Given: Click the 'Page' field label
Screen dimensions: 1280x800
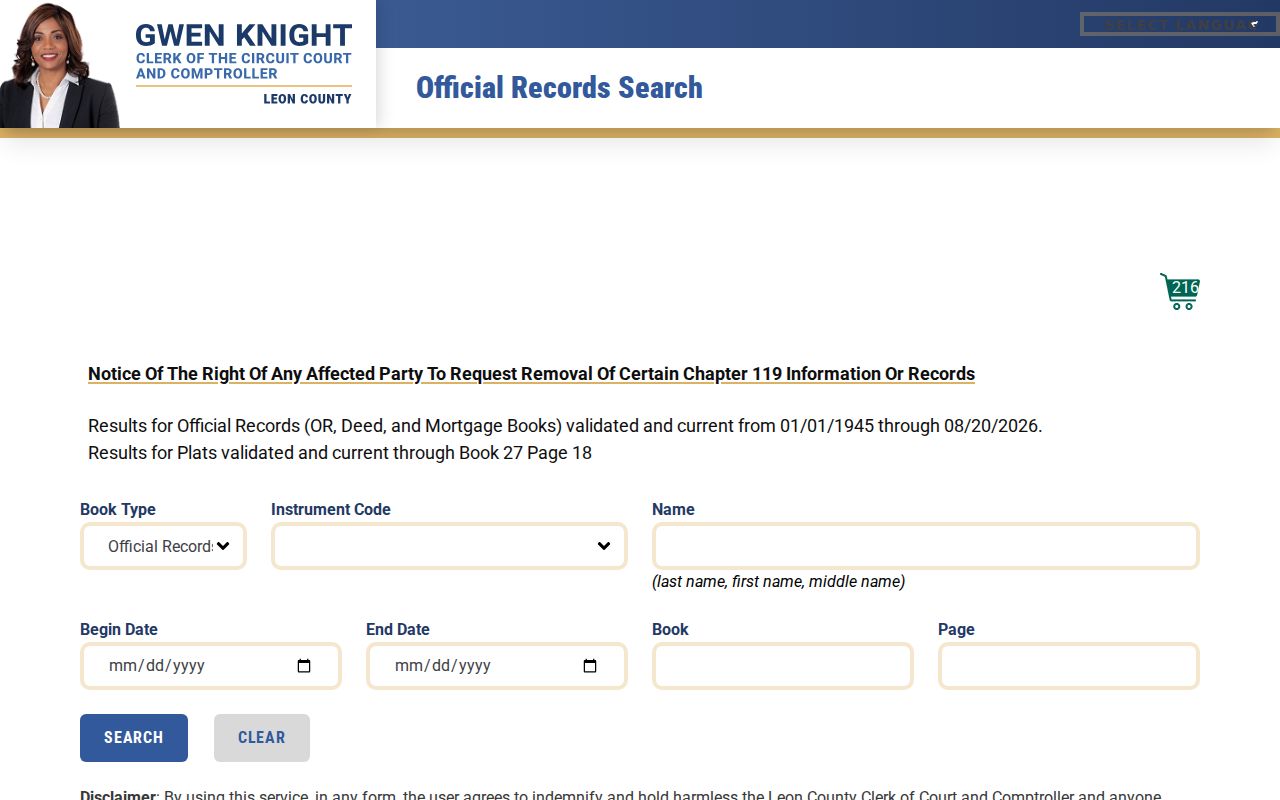Looking at the screenshot, I should tap(956, 629).
